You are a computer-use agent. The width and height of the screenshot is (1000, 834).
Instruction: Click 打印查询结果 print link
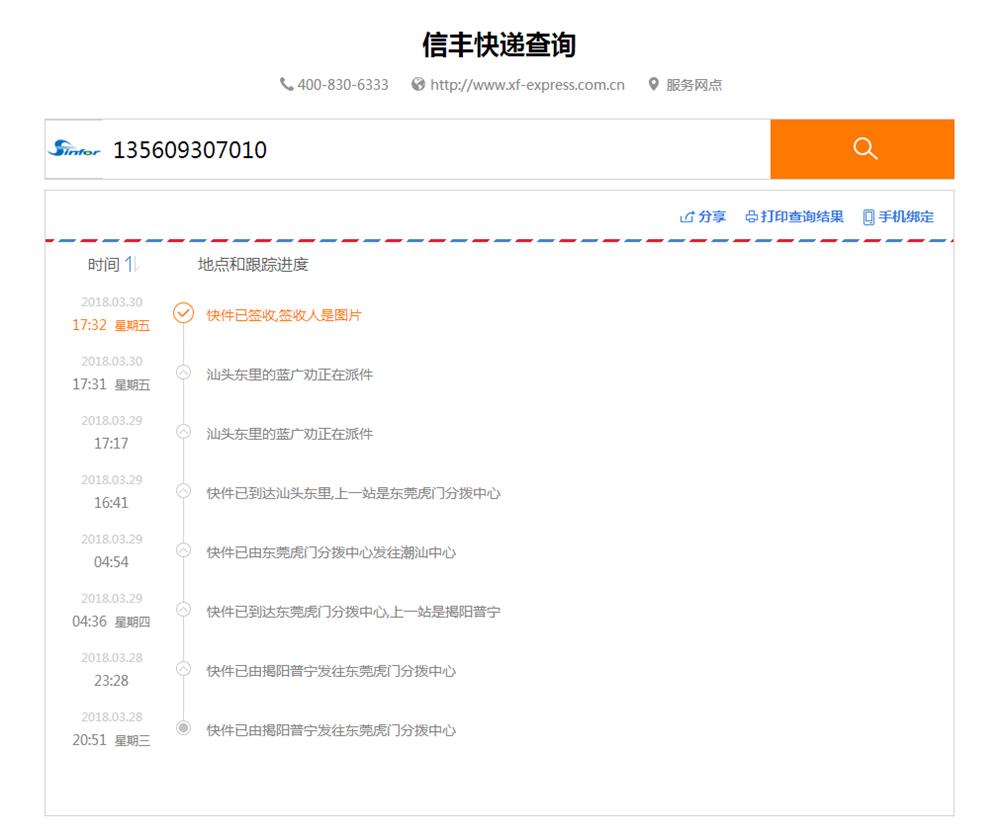(795, 217)
